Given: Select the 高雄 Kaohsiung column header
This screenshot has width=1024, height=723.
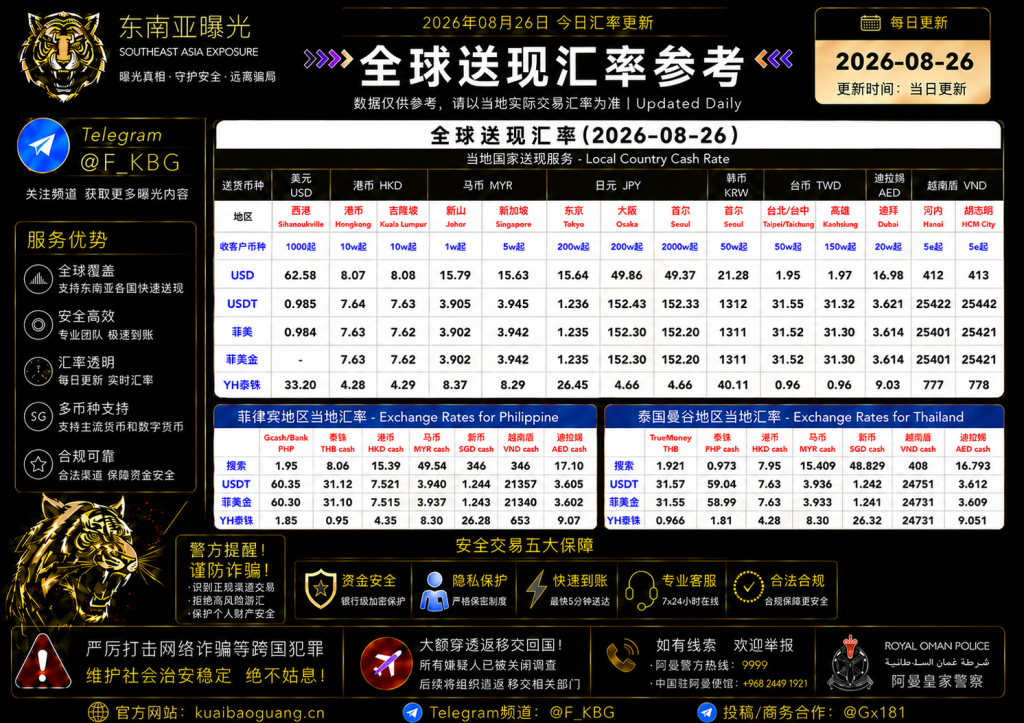Looking at the screenshot, I should pos(840,216).
